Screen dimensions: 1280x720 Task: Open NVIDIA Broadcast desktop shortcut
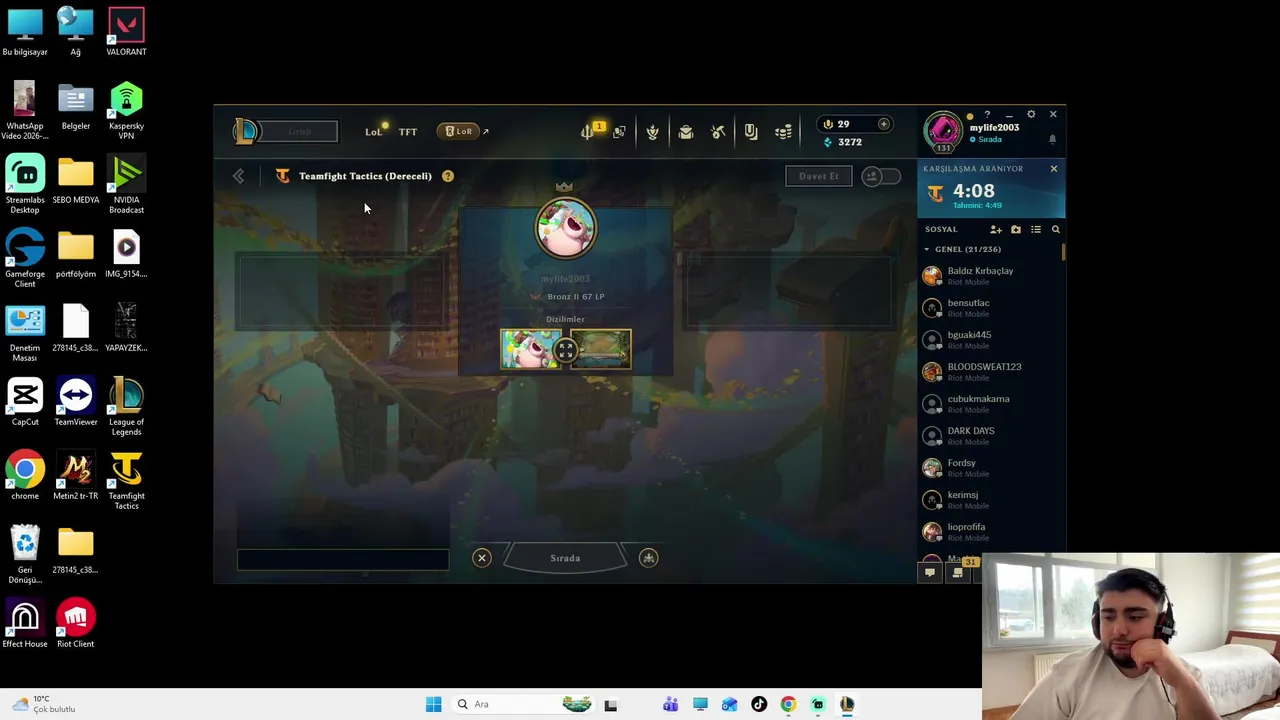point(126,185)
